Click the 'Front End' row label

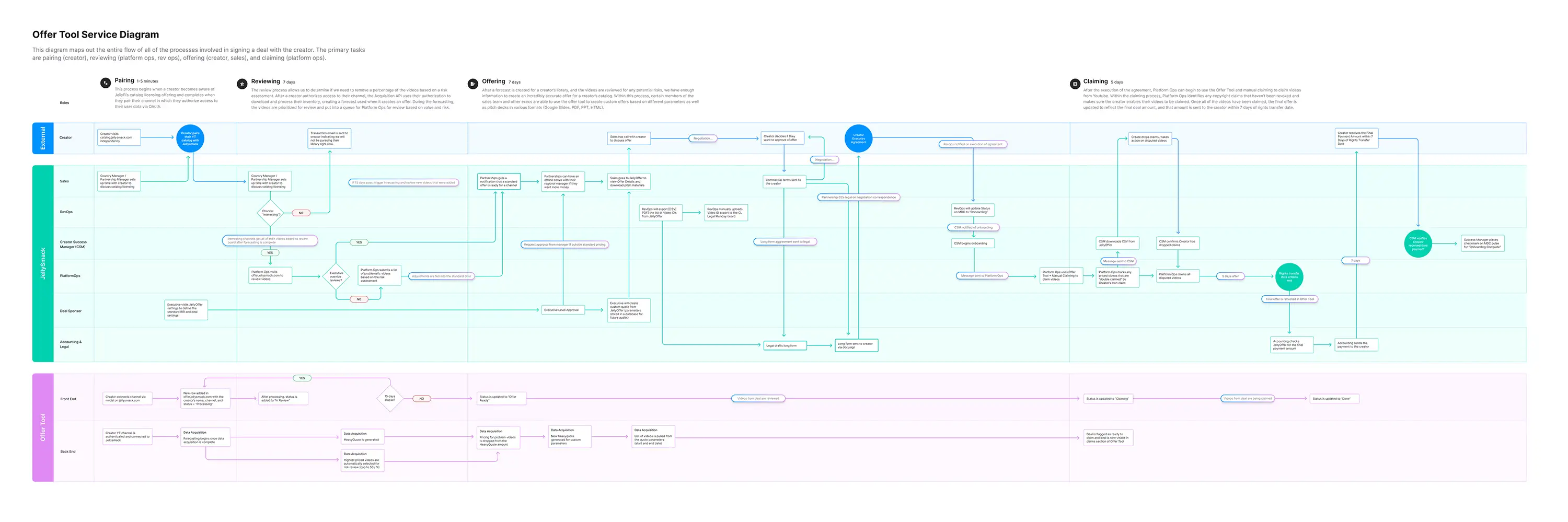pyautogui.click(x=67, y=399)
